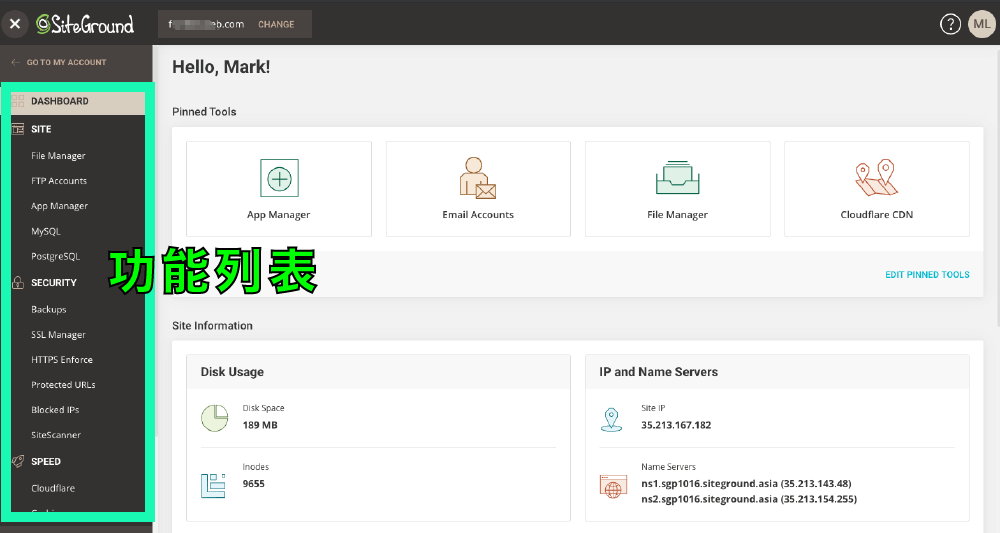Open File Manager in the sidebar
The image size is (1000, 533).
point(58,156)
